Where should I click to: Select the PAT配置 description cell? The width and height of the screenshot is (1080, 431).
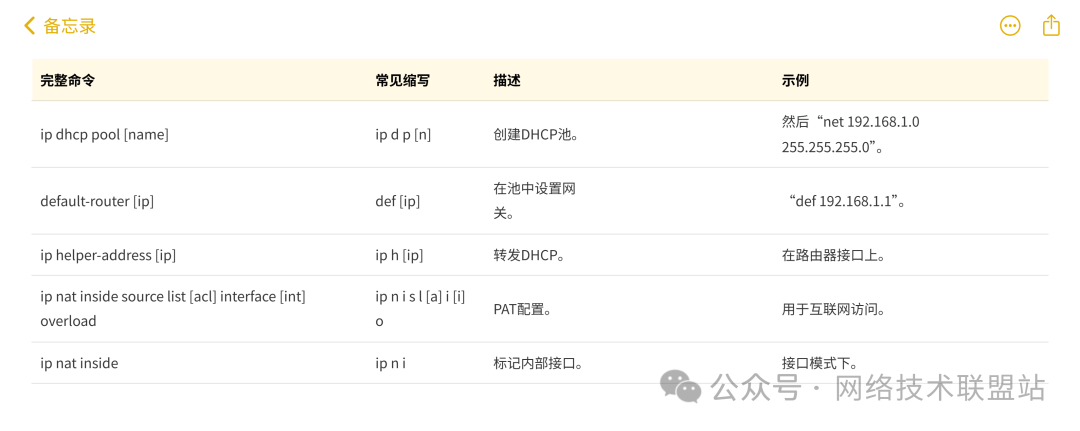click(523, 309)
